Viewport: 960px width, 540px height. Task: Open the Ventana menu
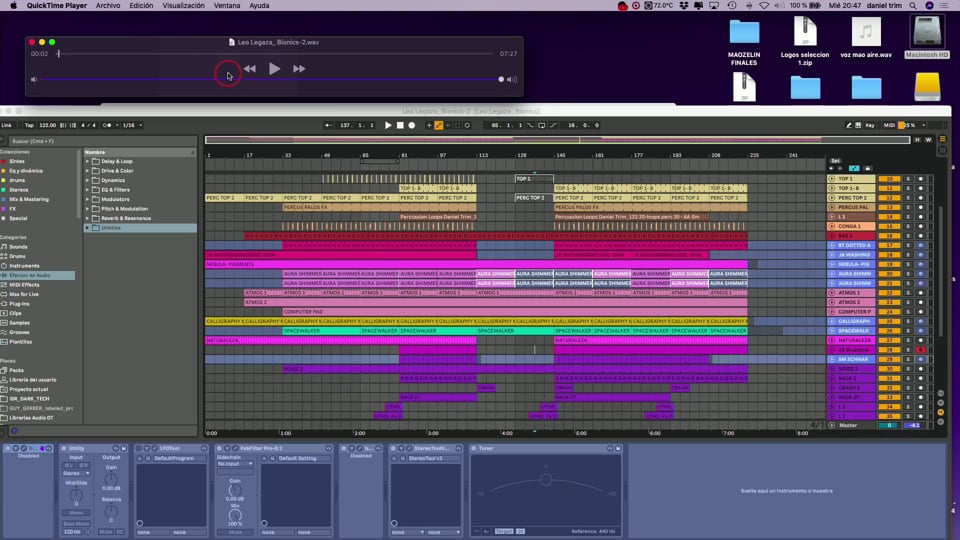(x=227, y=6)
